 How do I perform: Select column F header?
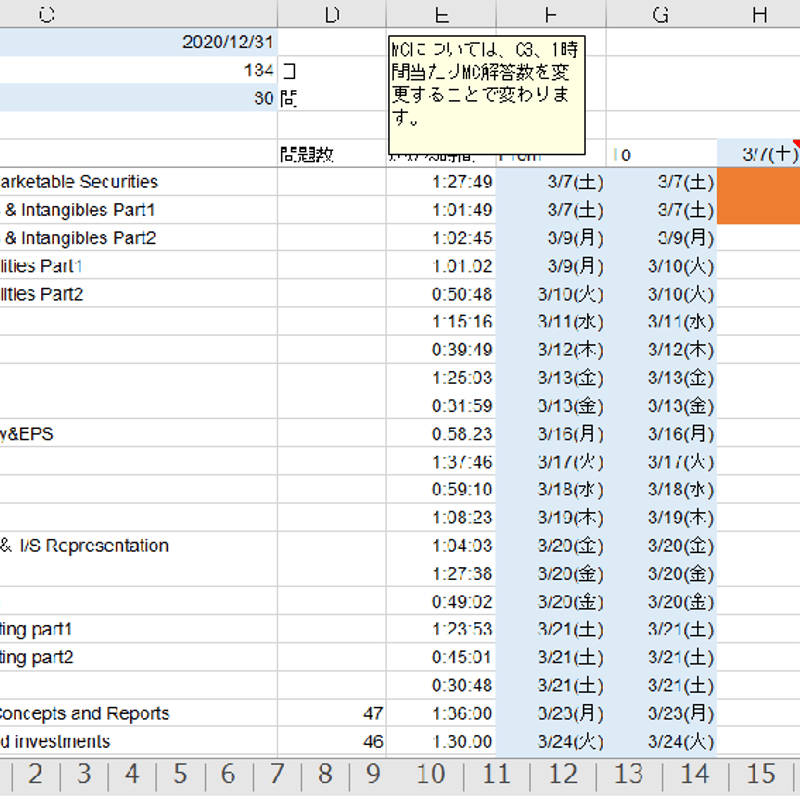coord(551,14)
